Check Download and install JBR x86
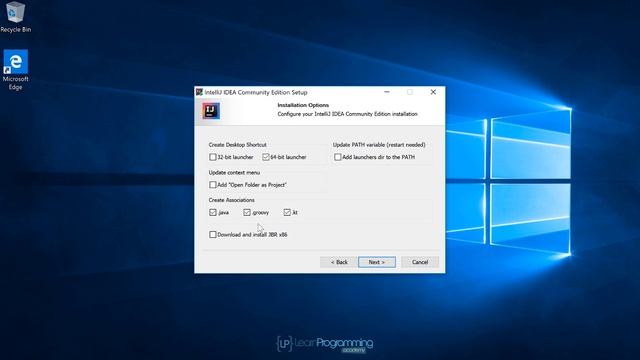Viewport: 640px width, 360px height. (x=213, y=235)
